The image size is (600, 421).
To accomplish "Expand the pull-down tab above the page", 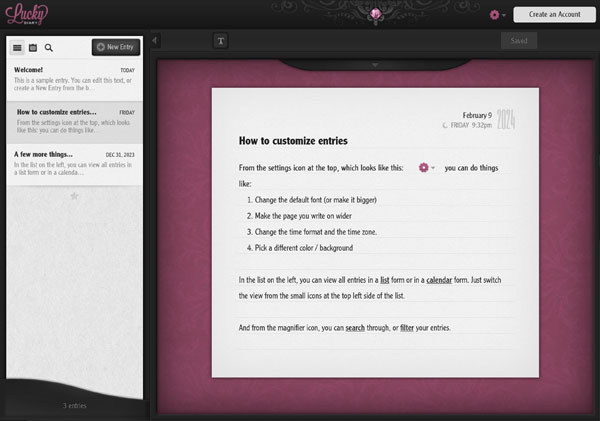I will coord(375,64).
